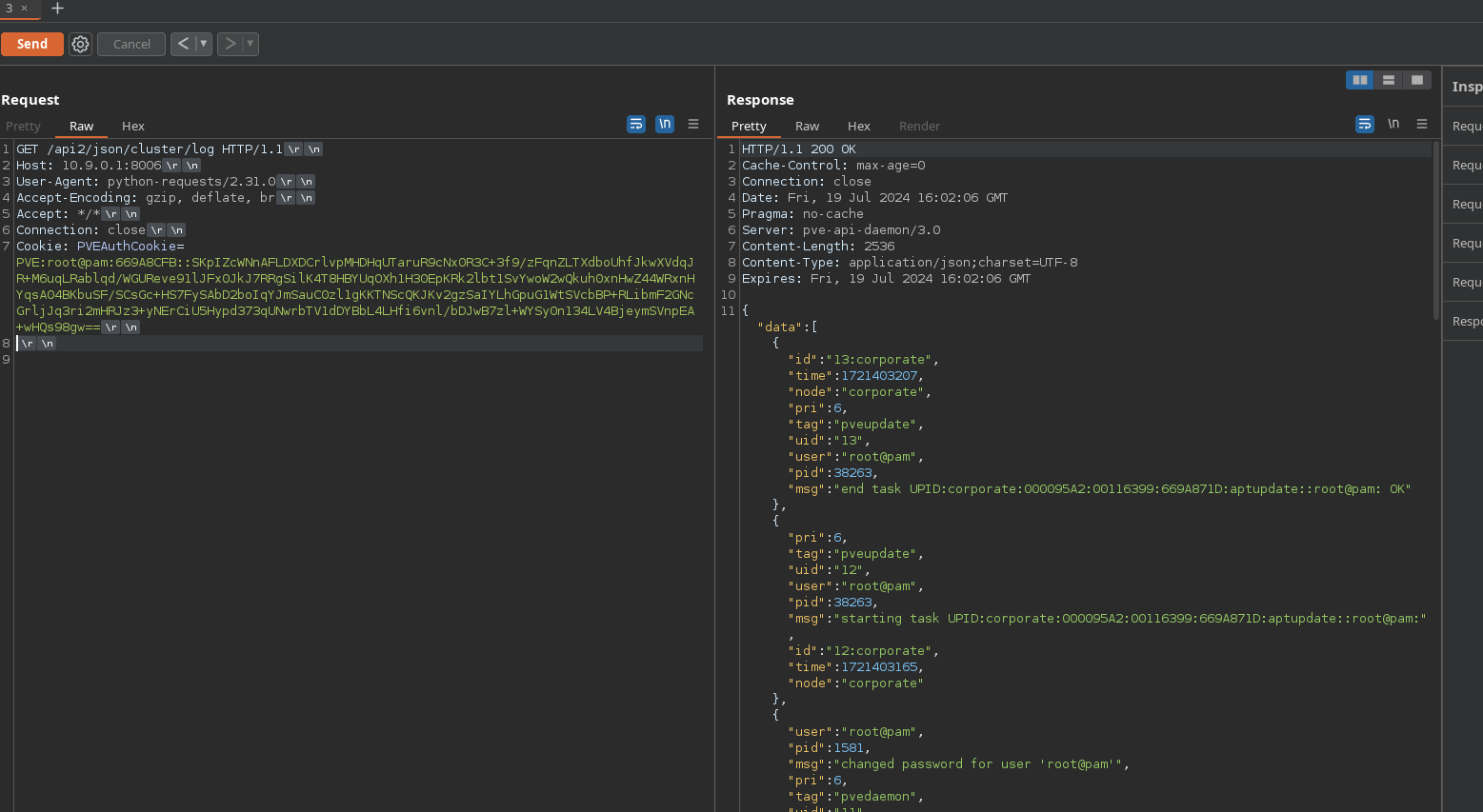This screenshot has height=812, width=1483.
Task: Click the orange Send button
Action: [31, 44]
